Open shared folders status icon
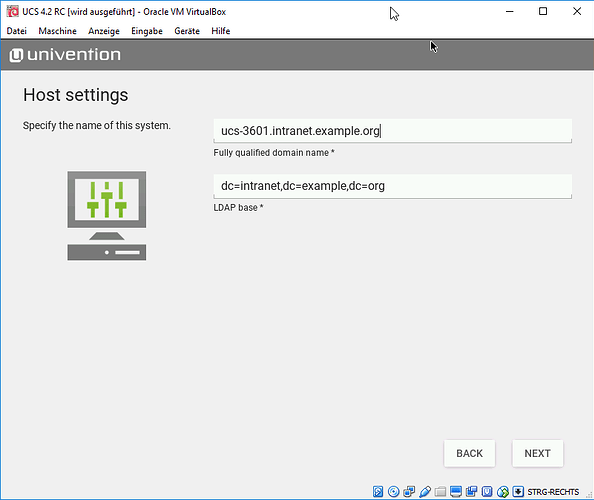The width and height of the screenshot is (594, 500). coord(440,492)
